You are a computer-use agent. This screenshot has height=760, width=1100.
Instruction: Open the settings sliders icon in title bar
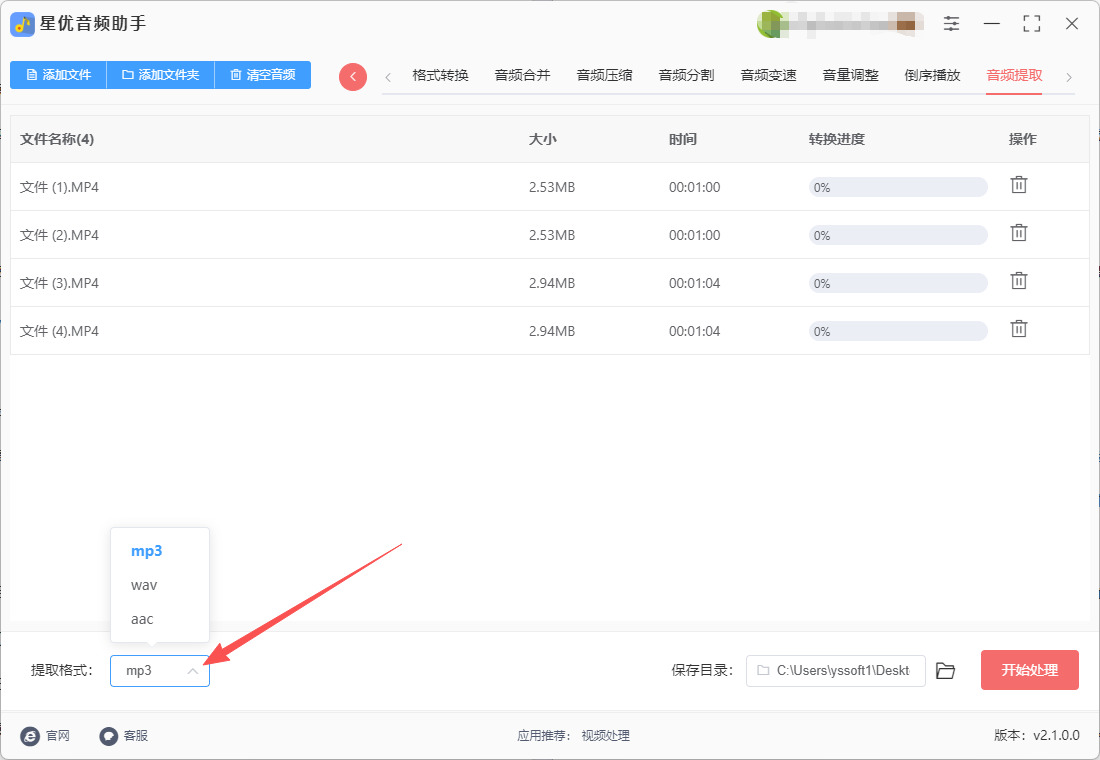(x=951, y=24)
